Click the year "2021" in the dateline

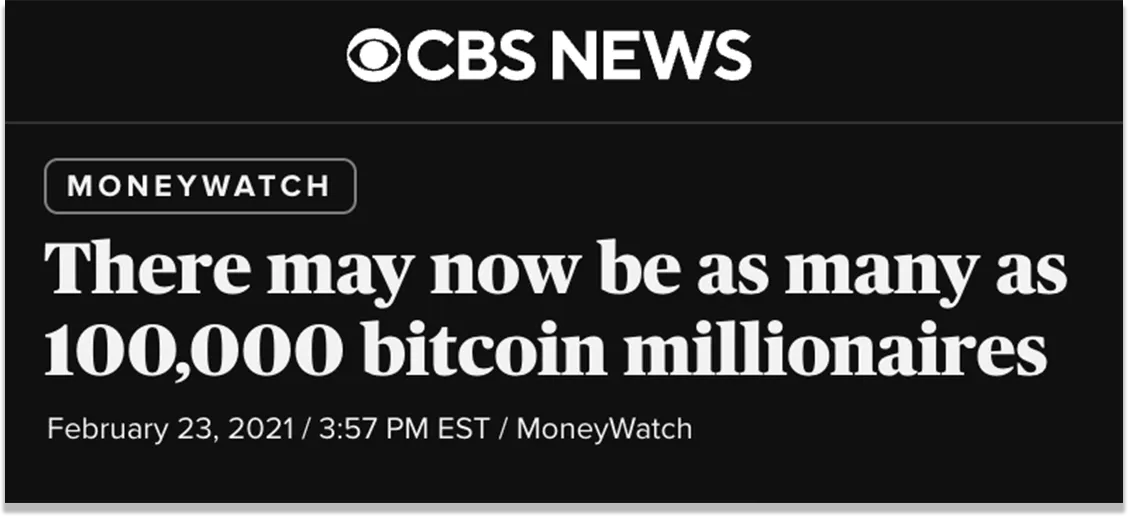tap(260, 429)
